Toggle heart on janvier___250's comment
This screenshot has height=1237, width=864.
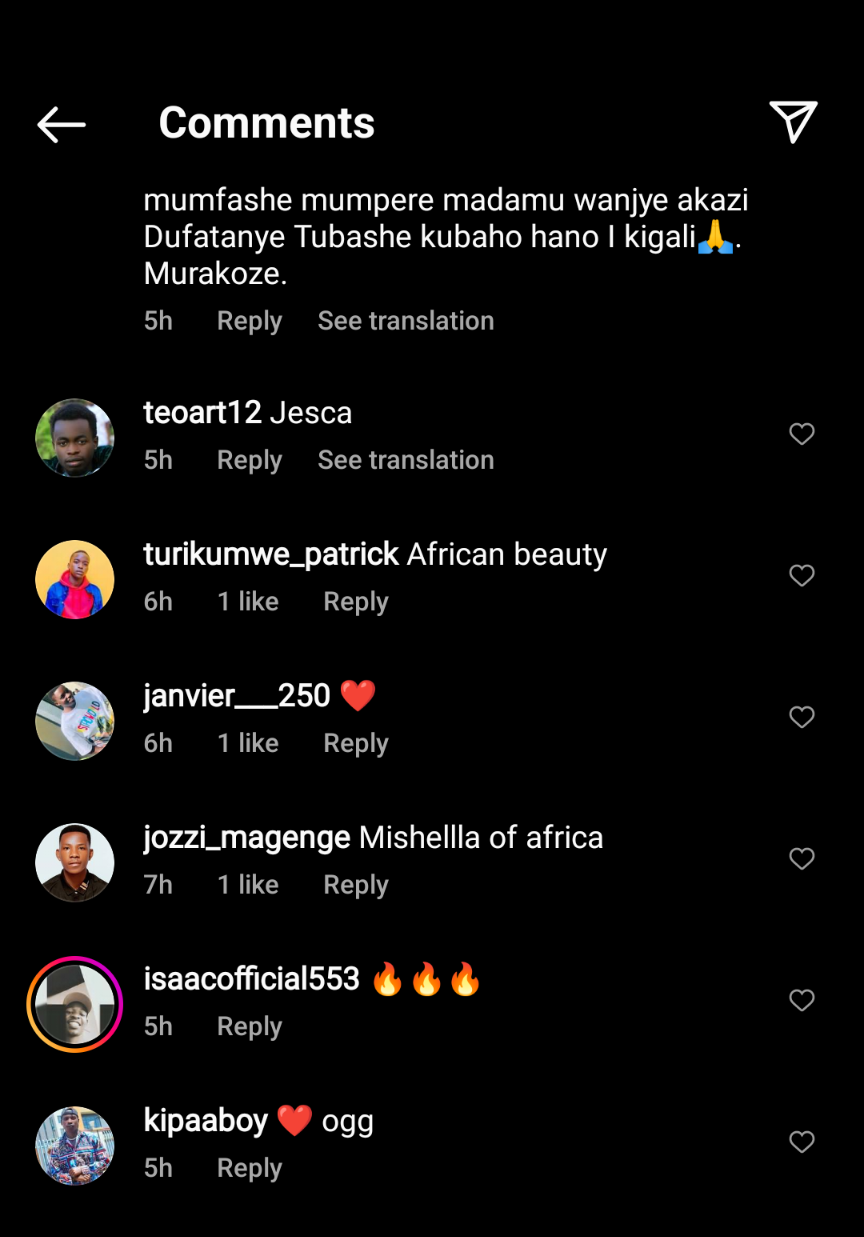[x=802, y=717]
